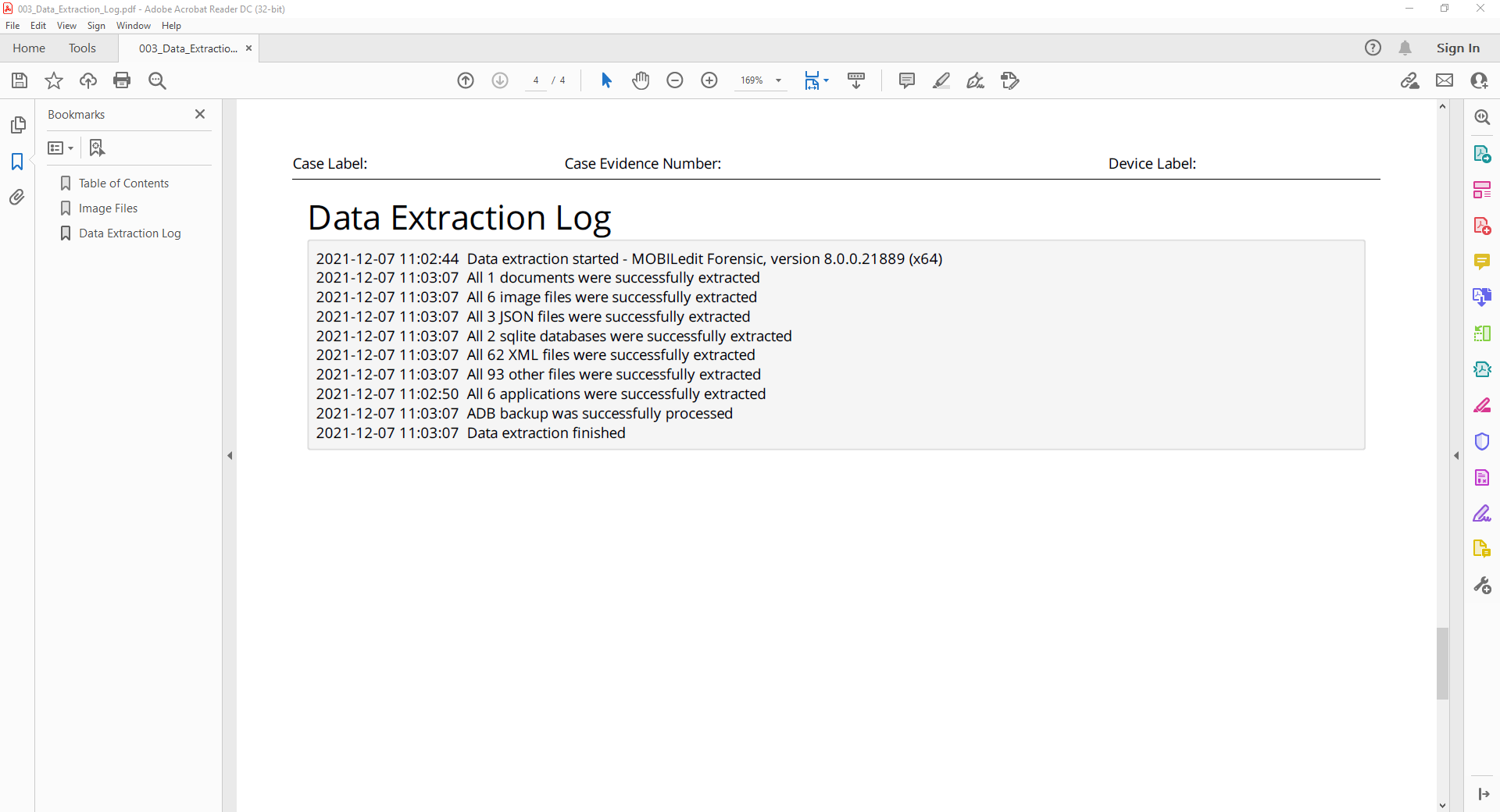Click the Zoom in plus icon
This screenshot has height=812, width=1500.
click(x=709, y=80)
